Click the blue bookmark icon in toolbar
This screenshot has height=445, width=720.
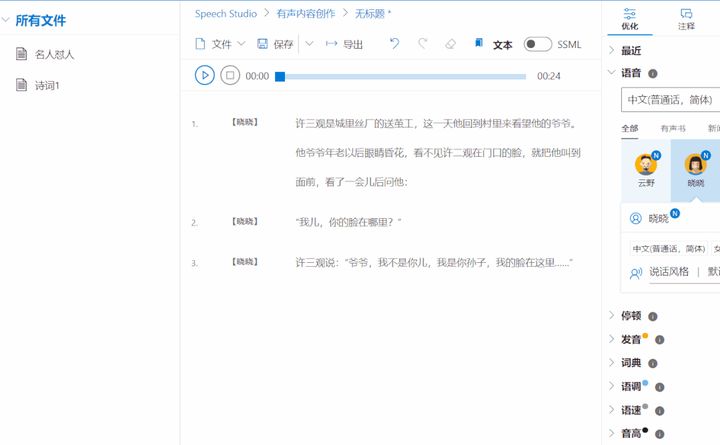coord(478,43)
